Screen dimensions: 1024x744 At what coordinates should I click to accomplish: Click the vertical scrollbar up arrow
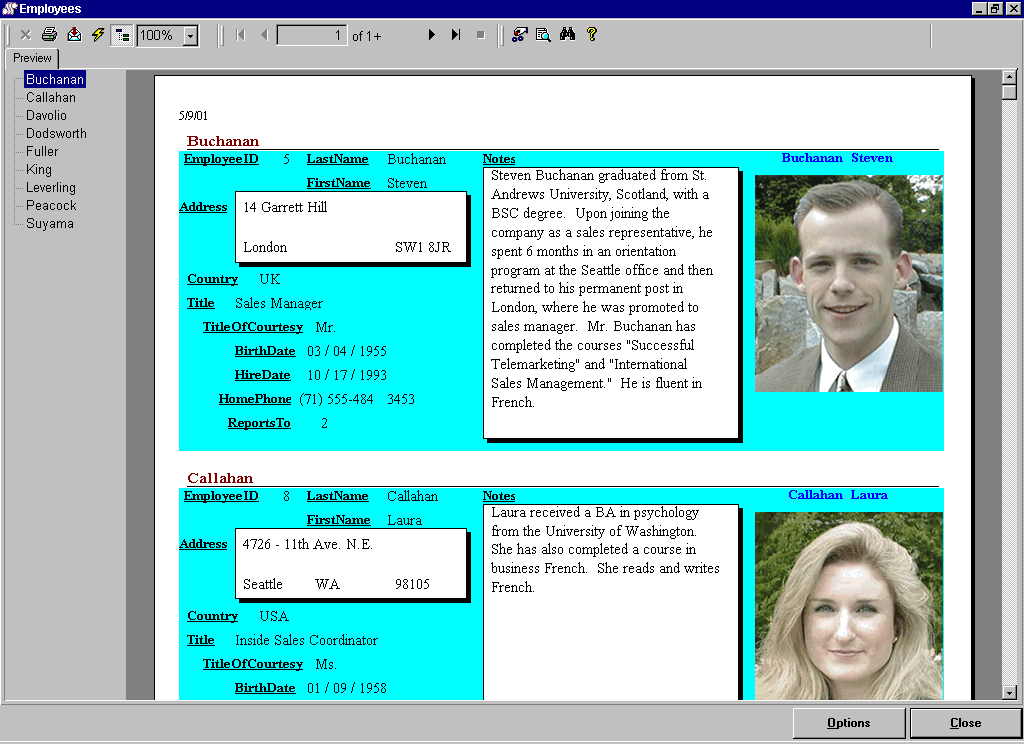point(1010,77)
